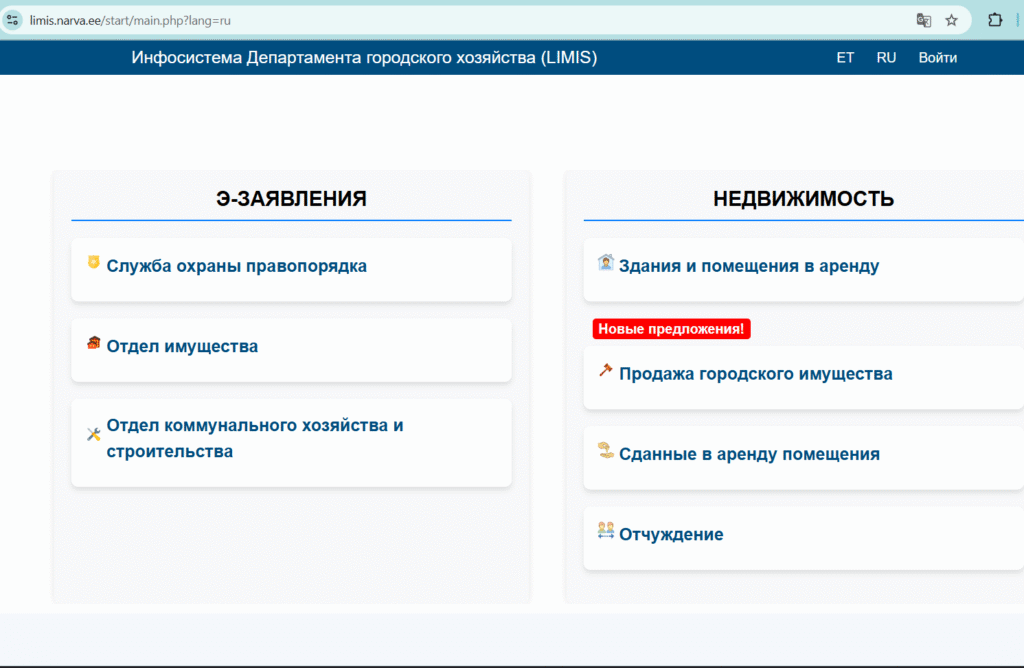The image size is (1024, 668).
Task: Open the browser extensions puzzle icon
Action: pyautogui.click(x=995, y=20)
